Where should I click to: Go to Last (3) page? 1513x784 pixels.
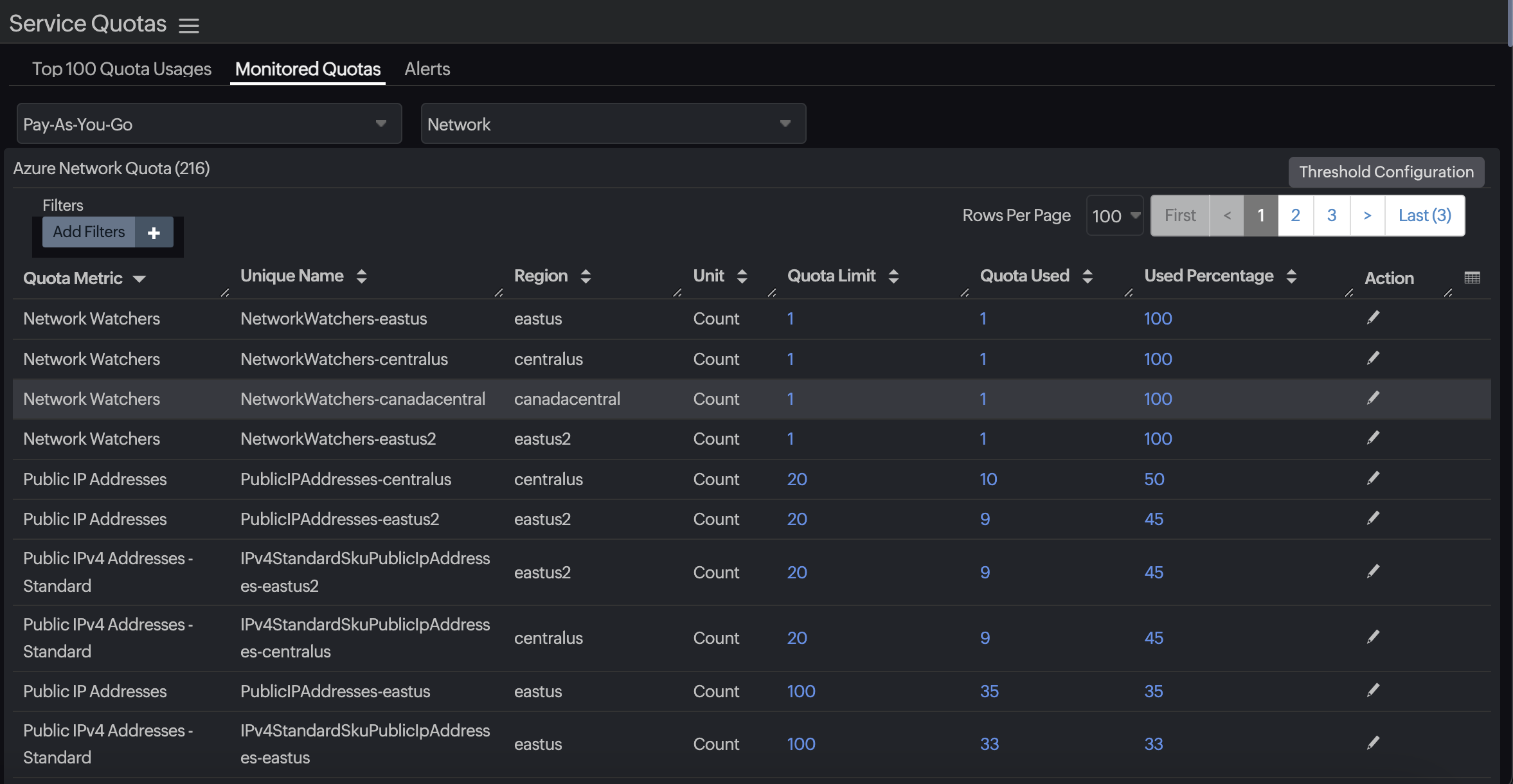[x=1424, y=215]
